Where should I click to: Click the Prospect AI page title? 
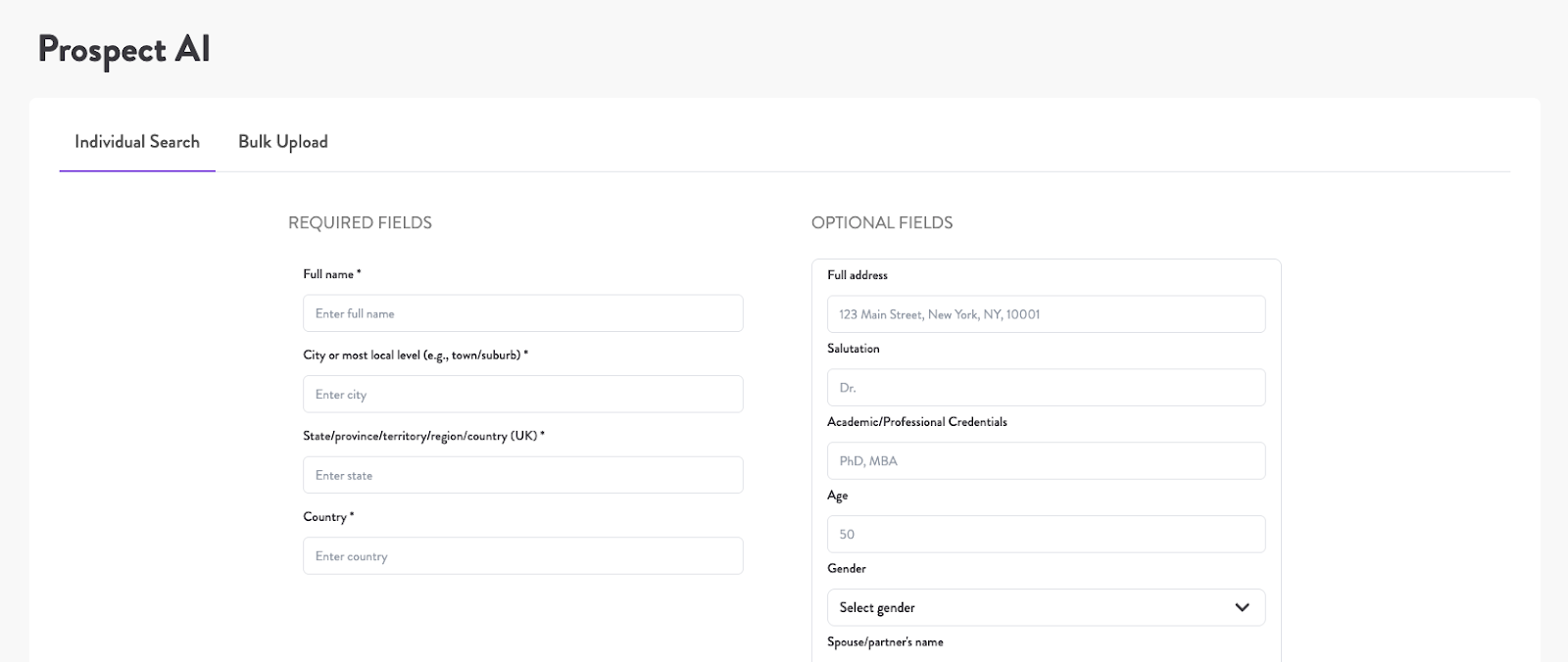tap(124, 50)
